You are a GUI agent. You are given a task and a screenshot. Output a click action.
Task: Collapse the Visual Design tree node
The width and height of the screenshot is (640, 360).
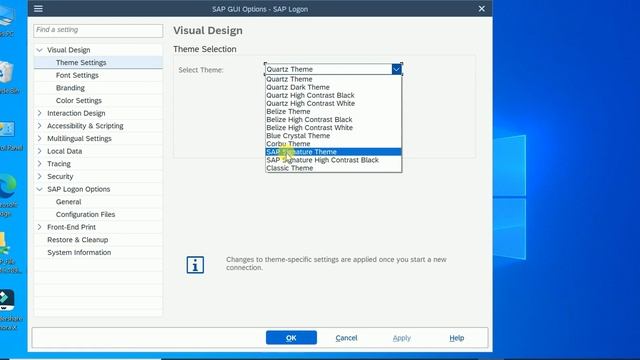pyautogui.click(x=39, y=50)
